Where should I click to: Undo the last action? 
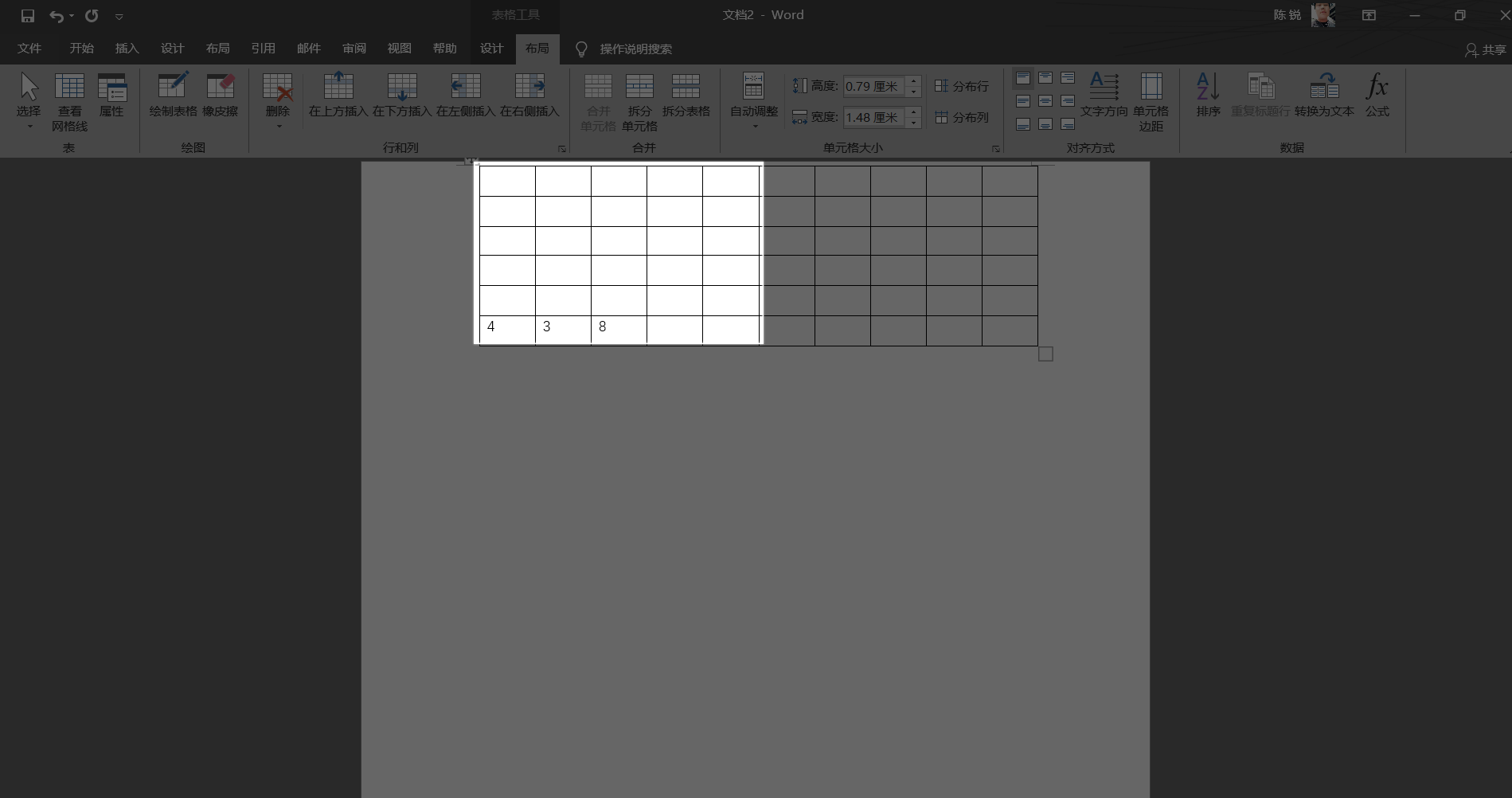pos(56,16)
